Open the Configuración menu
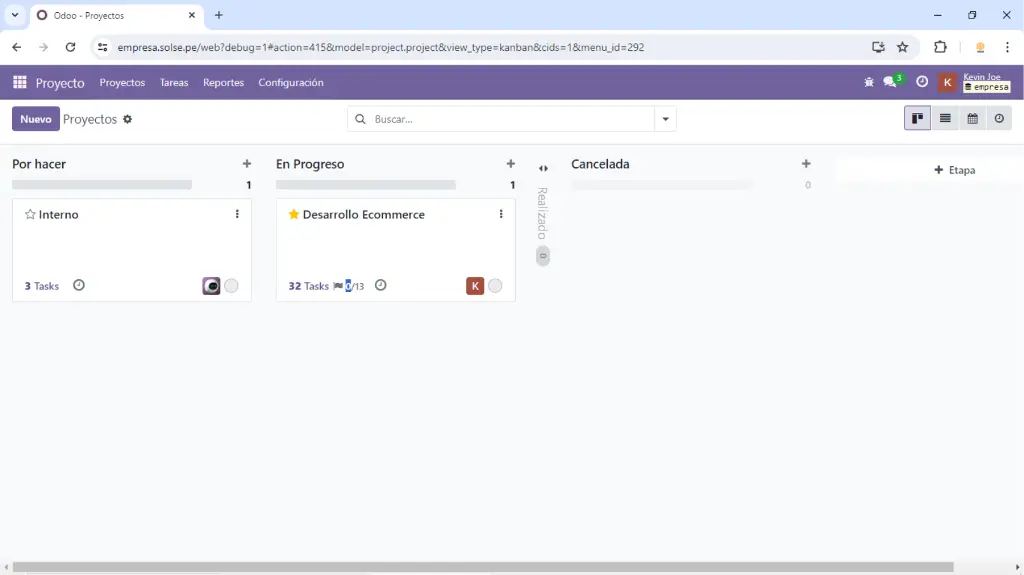The height and width of the screenshot is (575, 1024). 290,83
